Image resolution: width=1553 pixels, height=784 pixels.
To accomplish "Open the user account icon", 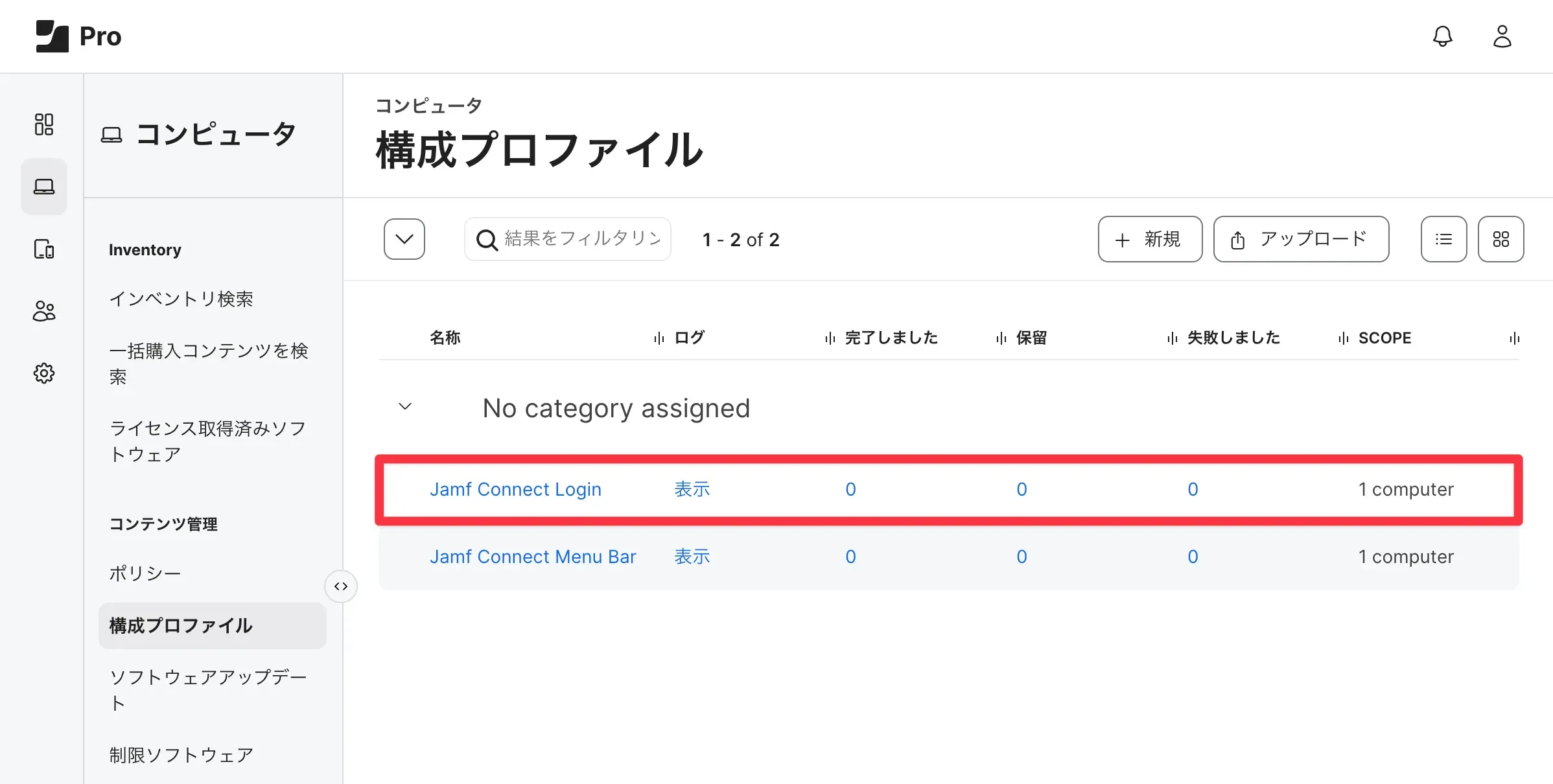I will tap(1502, 36).
